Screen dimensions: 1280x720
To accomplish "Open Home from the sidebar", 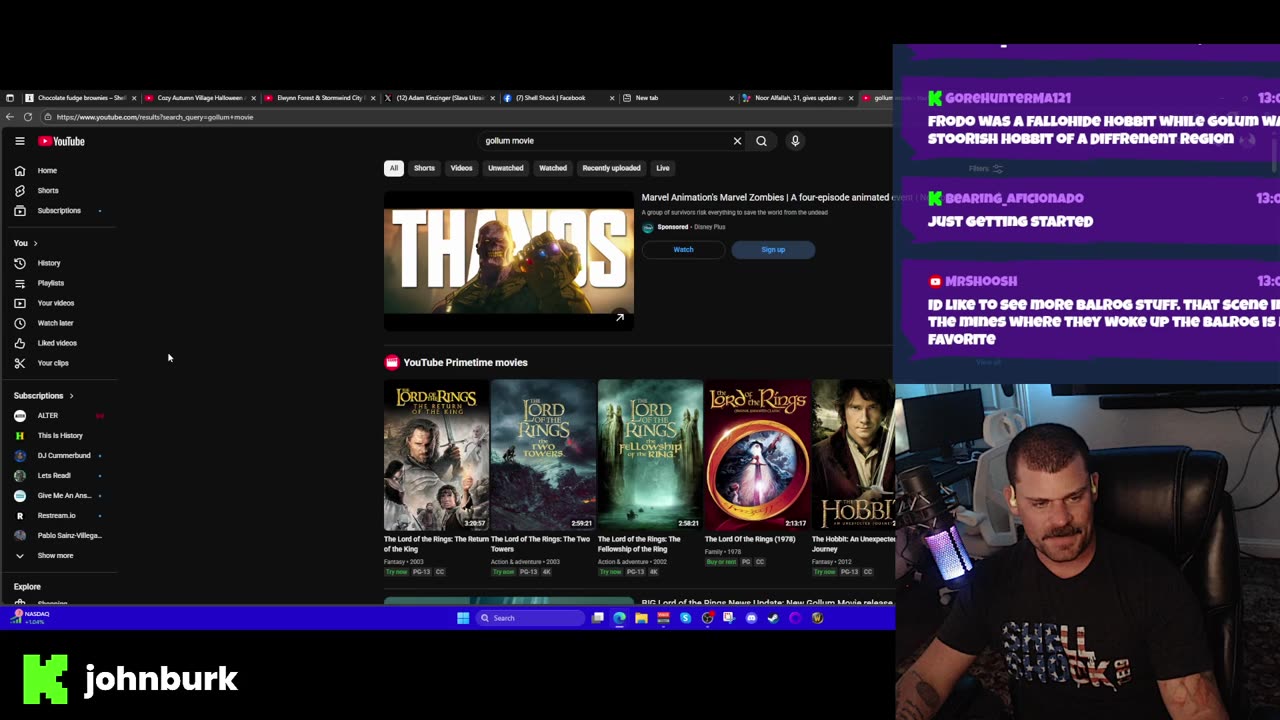I will click(x=47, y=171).
